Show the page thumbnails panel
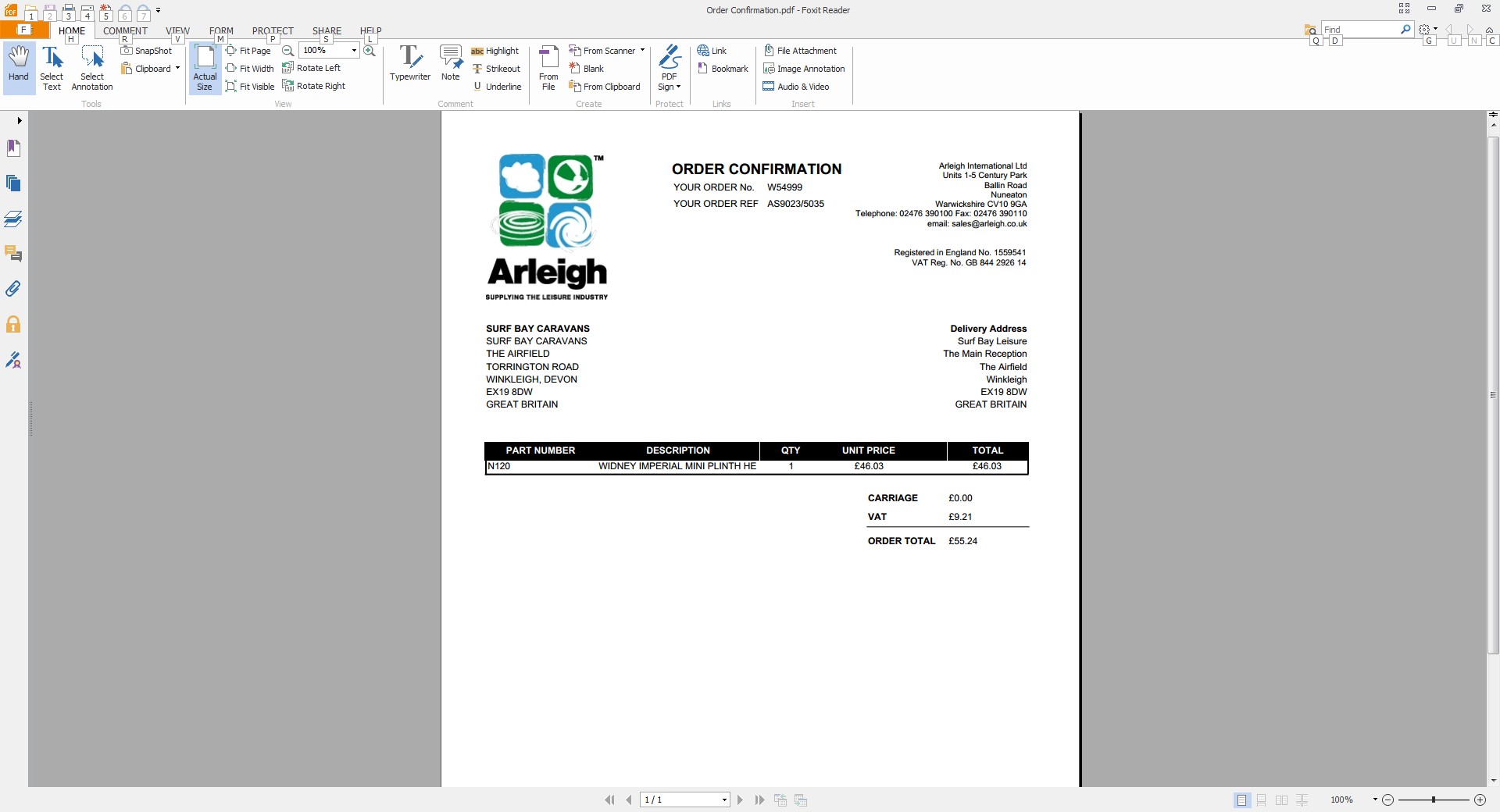Viewport: 1500px width, 812px height. (x=13, y=183)
